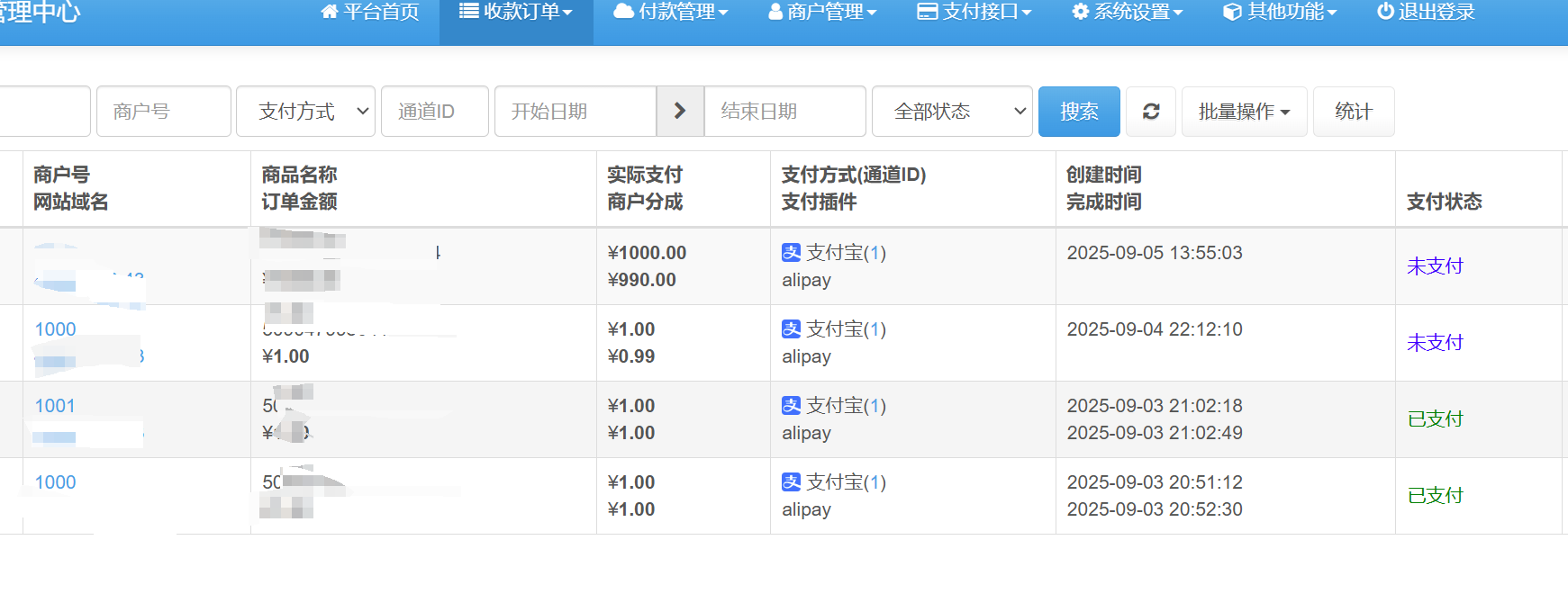Click the blue 搜索 button
The image size is (1568, 603).
click(x=1079, y=112)
